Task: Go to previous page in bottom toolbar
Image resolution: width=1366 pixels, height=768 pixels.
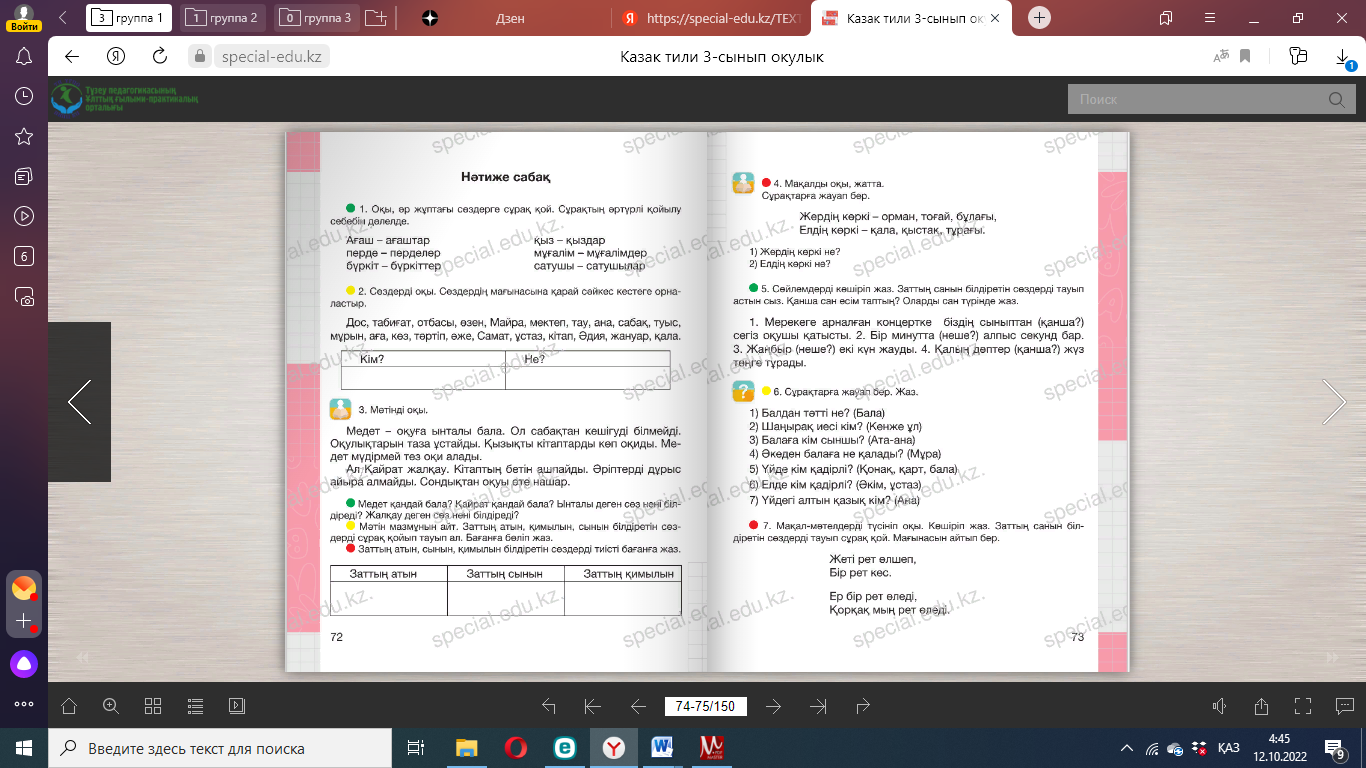Action: click(638, 706)
